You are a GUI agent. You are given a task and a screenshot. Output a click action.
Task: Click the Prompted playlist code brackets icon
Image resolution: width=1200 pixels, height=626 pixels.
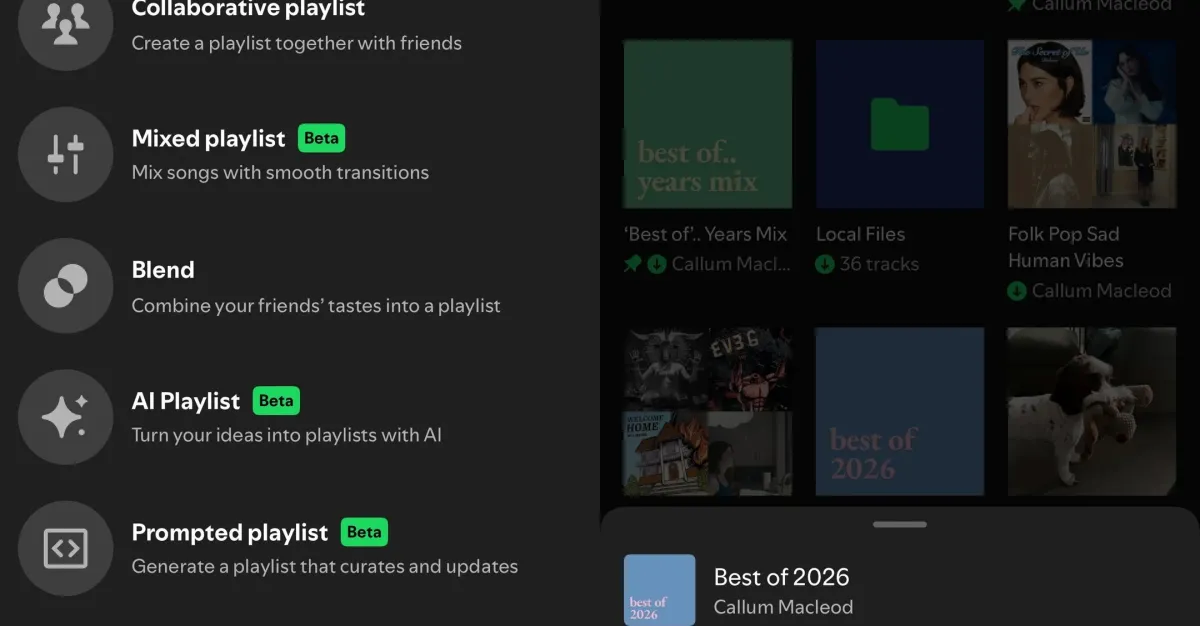[65, 548]
